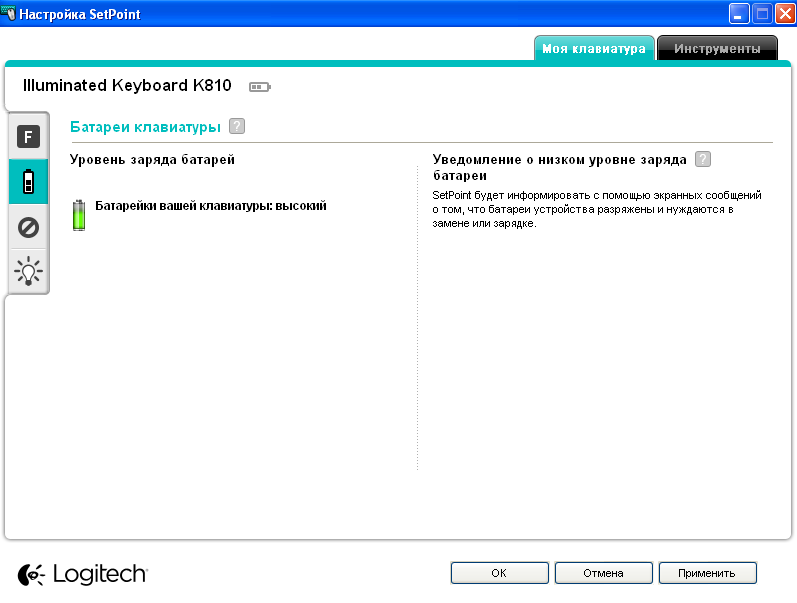Select the battery sidebar icon
Viewport: 797px width, 603px height.
pos(28,182)
